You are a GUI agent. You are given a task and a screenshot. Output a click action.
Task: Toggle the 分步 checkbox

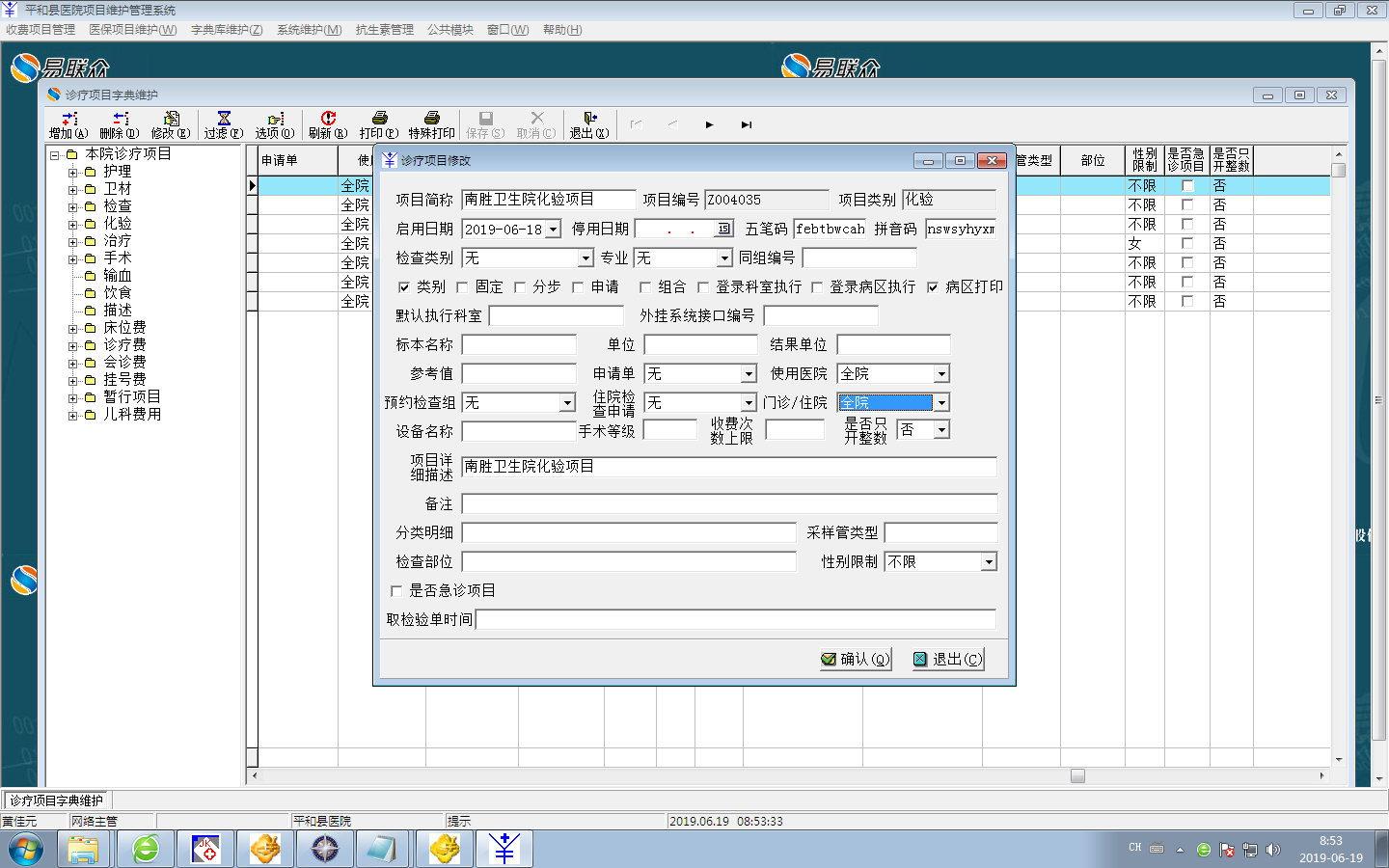tap(520, 286)
